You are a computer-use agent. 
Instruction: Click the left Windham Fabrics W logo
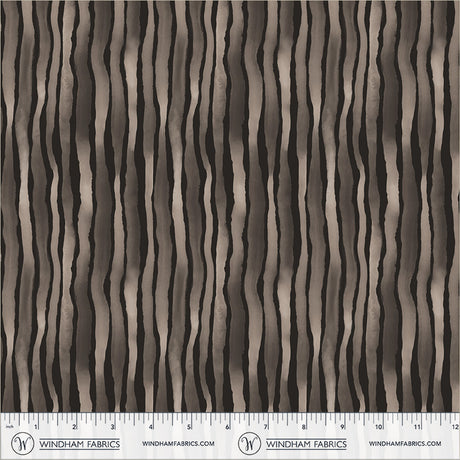tap(22, 444)
